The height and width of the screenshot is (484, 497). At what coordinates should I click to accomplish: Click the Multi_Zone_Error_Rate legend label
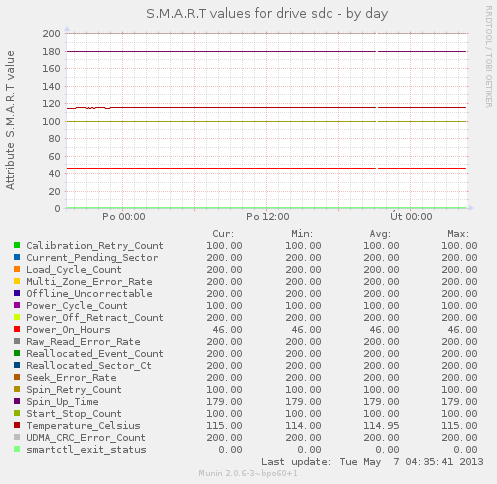point(89,282)
